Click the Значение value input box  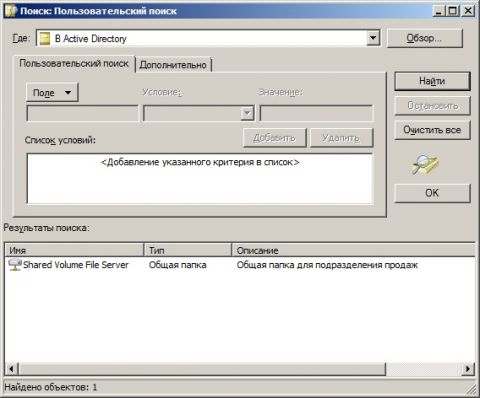tap(316, 113)
